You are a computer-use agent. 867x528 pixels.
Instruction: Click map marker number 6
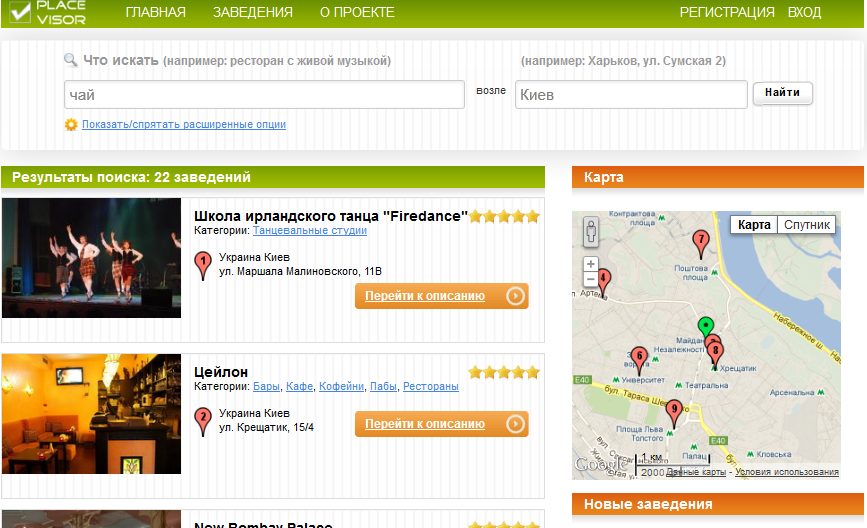point(639,361)
